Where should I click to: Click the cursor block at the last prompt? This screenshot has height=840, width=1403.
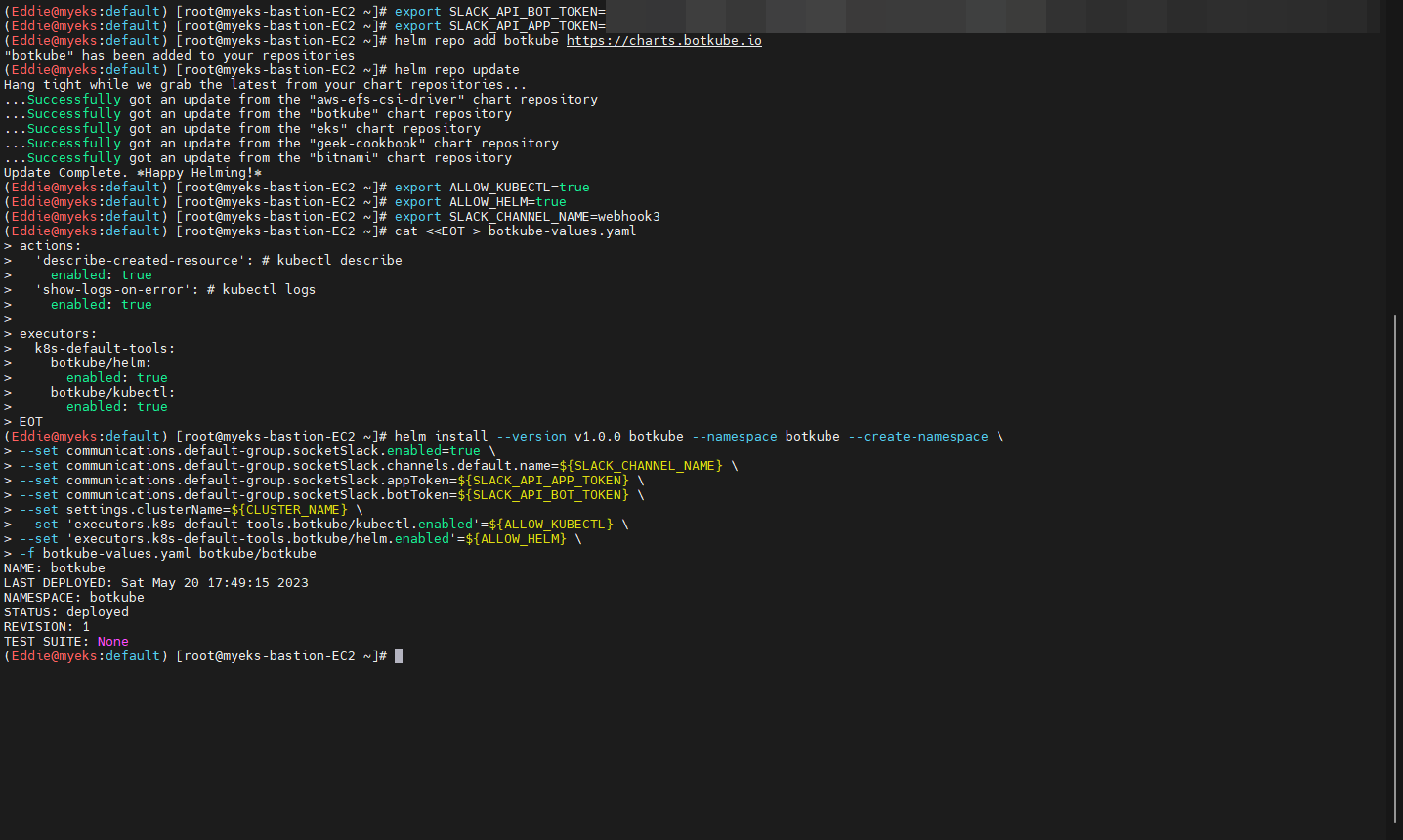[x=399, y=656]
